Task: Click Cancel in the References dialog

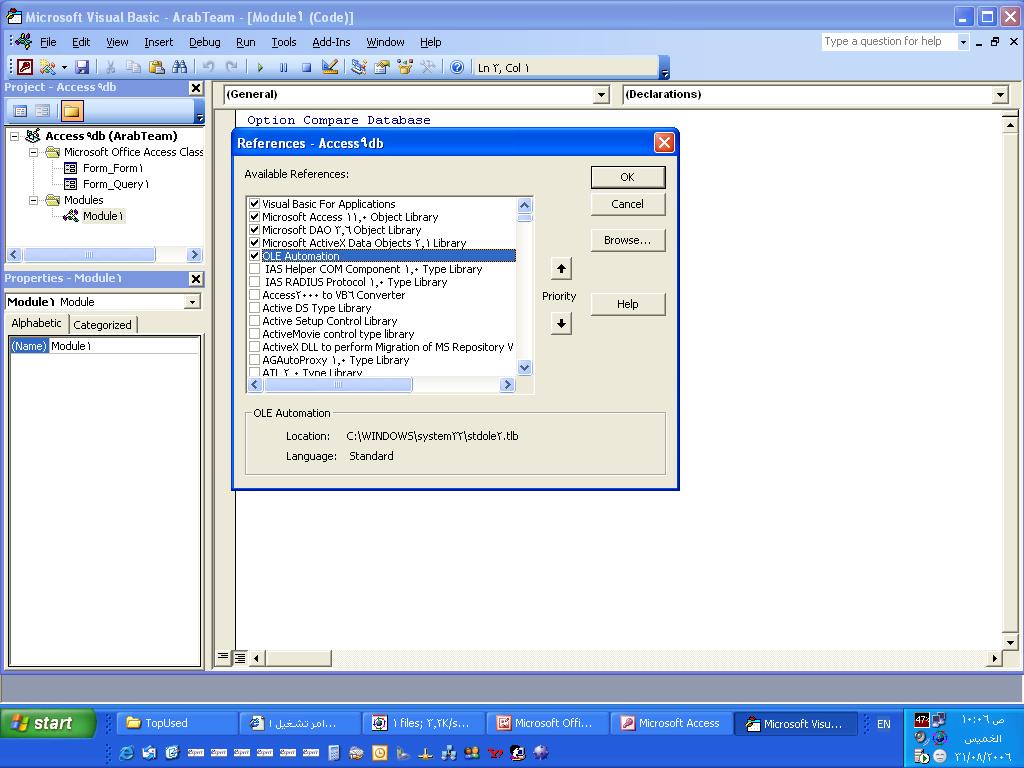Action: click(628, 204)
